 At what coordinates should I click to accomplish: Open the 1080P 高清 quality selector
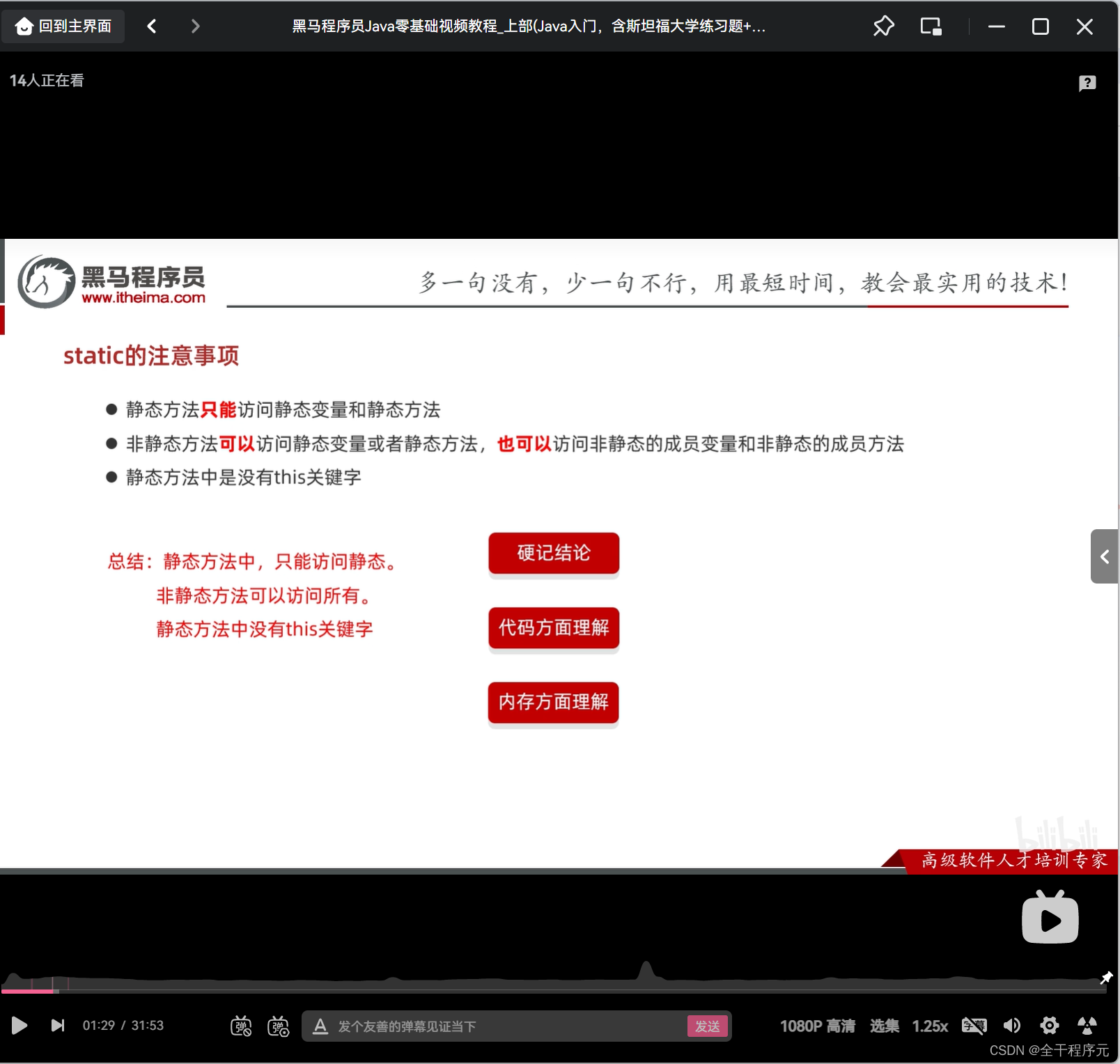click(x=818, y=1025)
